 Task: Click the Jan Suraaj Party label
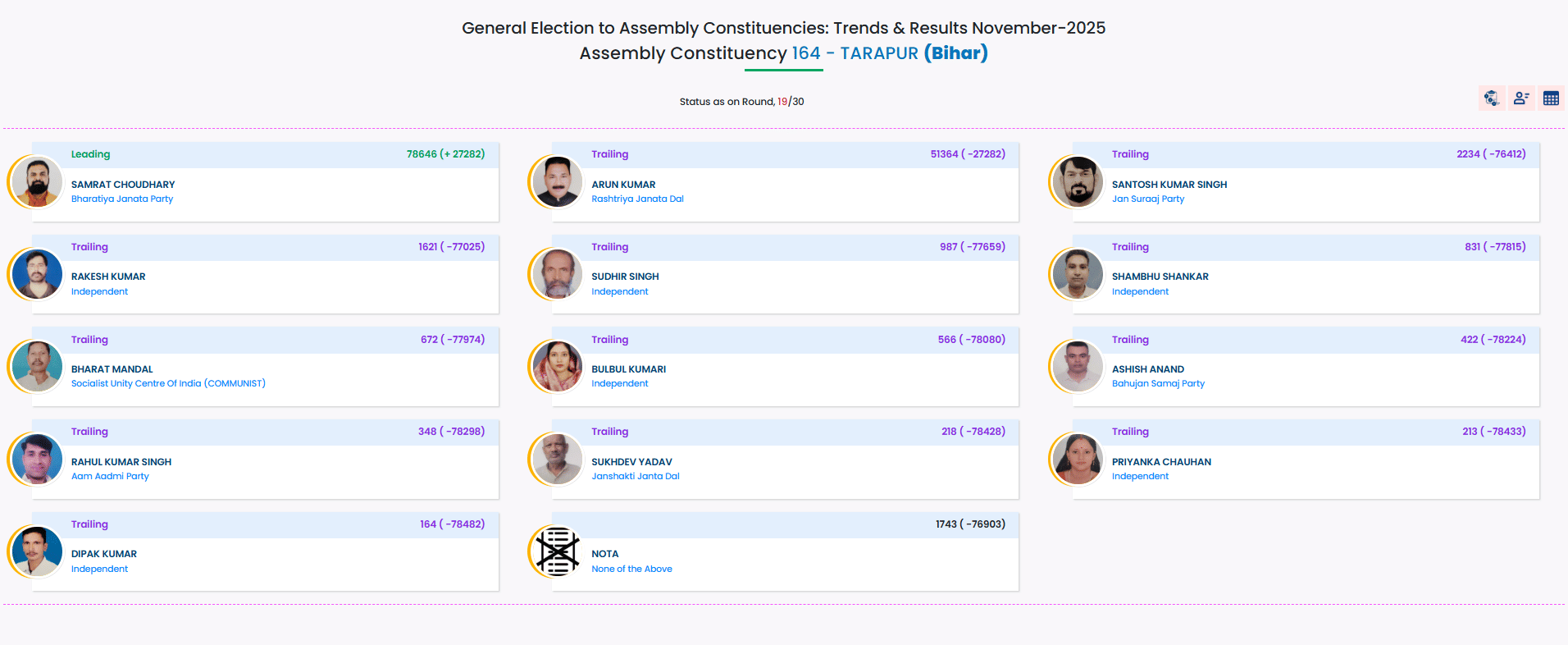1148,199
